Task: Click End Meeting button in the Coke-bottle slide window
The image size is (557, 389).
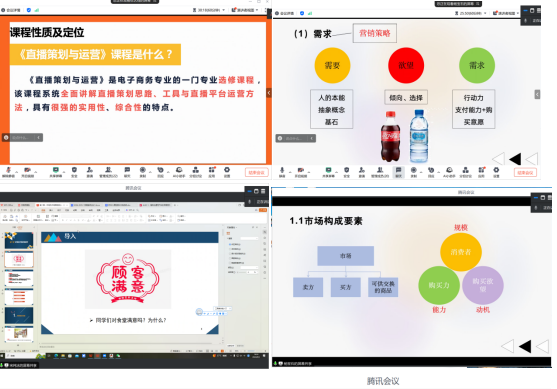Action: click(x=525, y=173)
